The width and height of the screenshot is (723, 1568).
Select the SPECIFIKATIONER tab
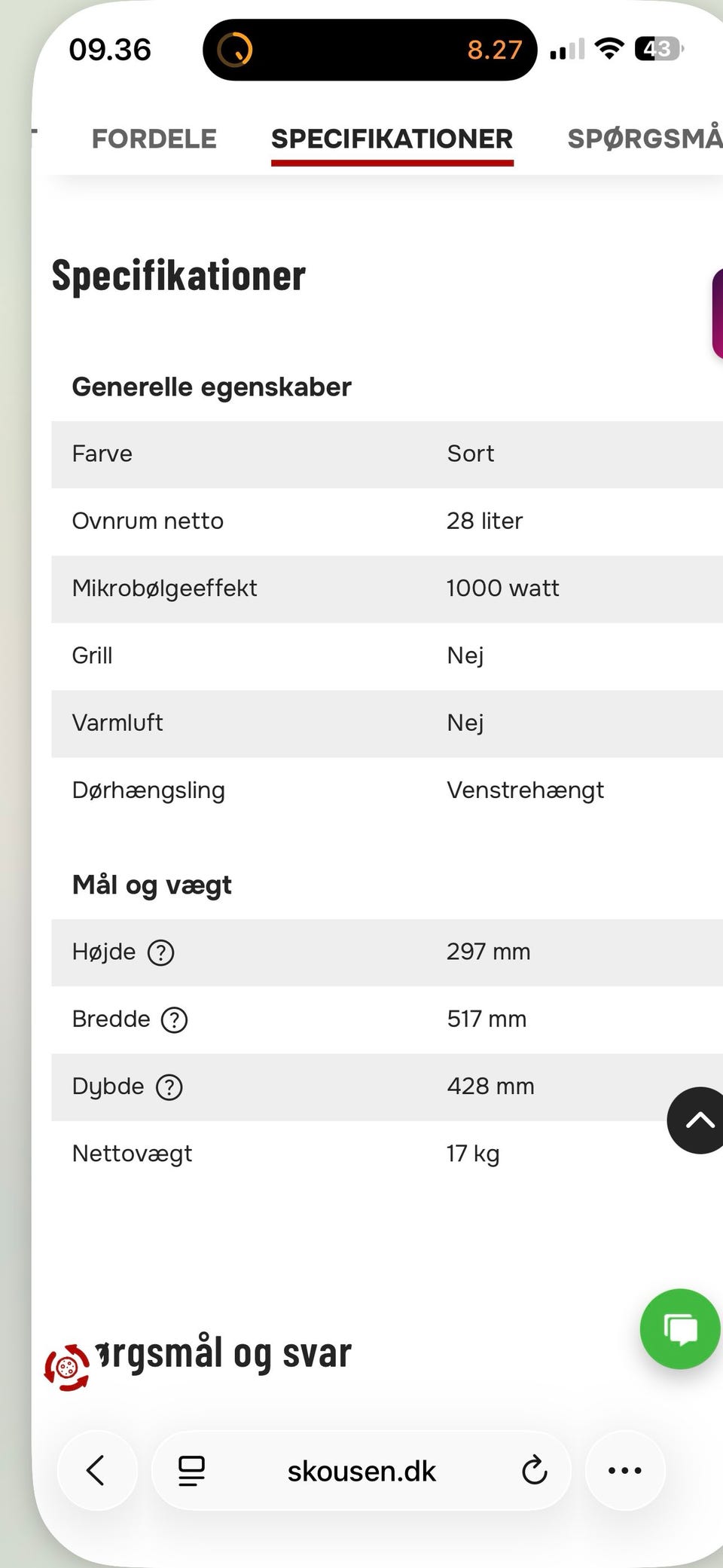pyautogui.click(x=392, y=139)
